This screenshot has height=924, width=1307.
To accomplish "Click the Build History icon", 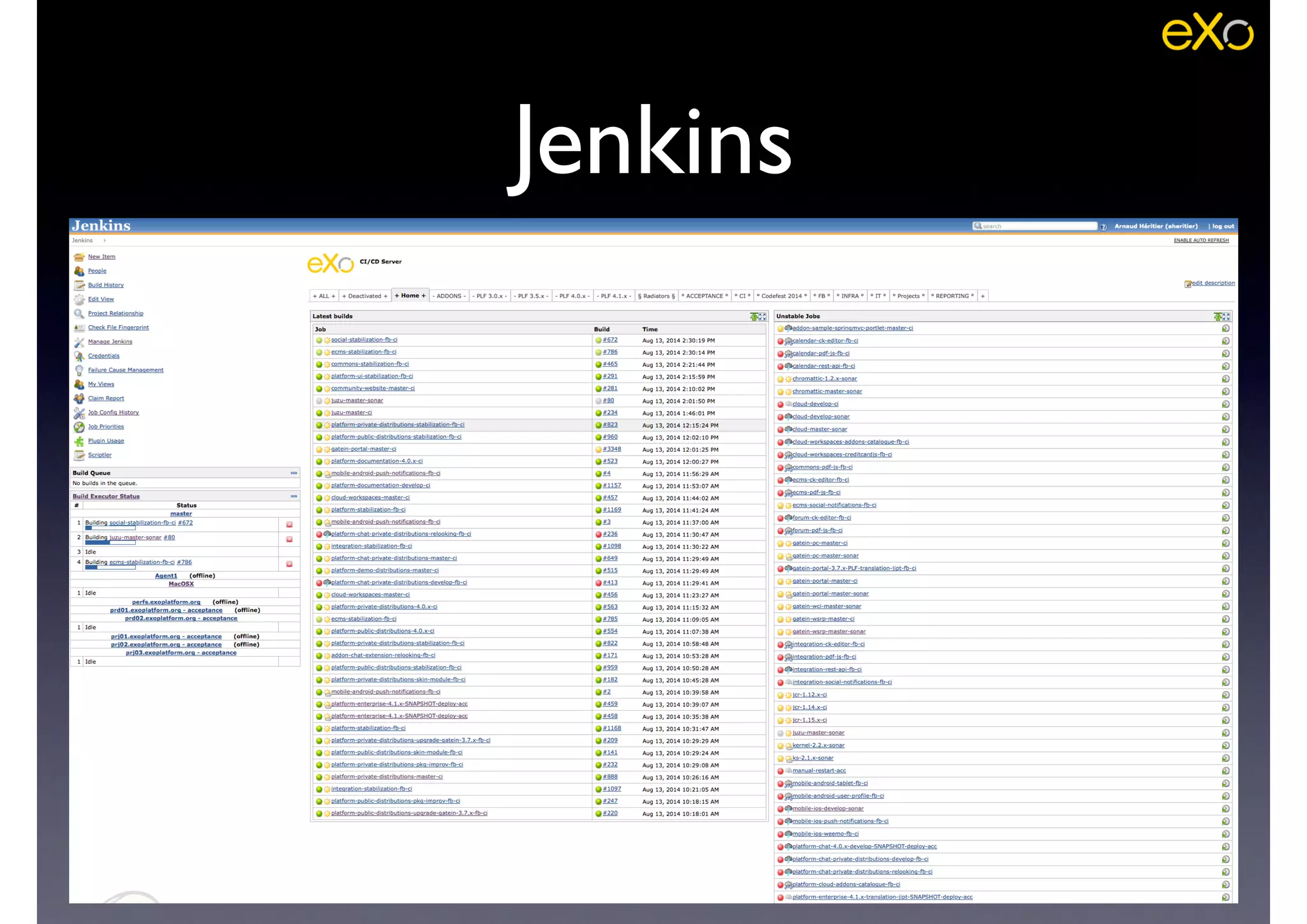I will point(79,285).
